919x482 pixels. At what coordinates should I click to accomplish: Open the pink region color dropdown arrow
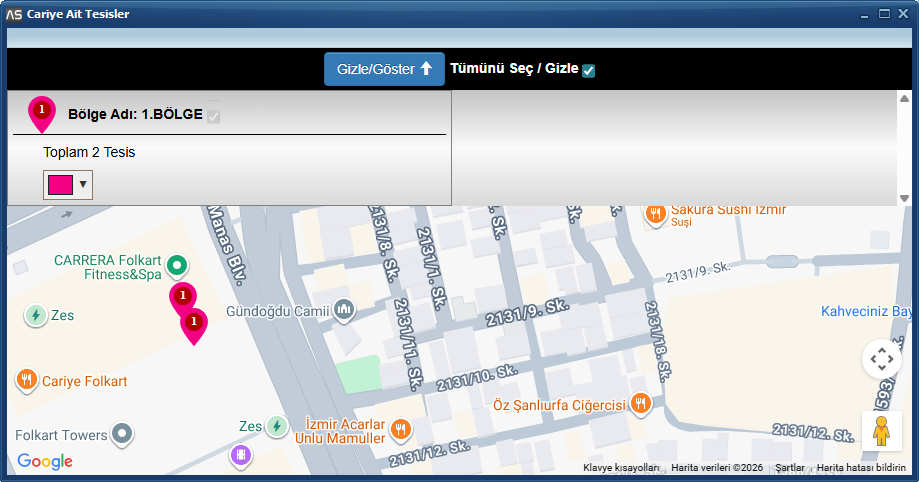[x=83, y=184]
